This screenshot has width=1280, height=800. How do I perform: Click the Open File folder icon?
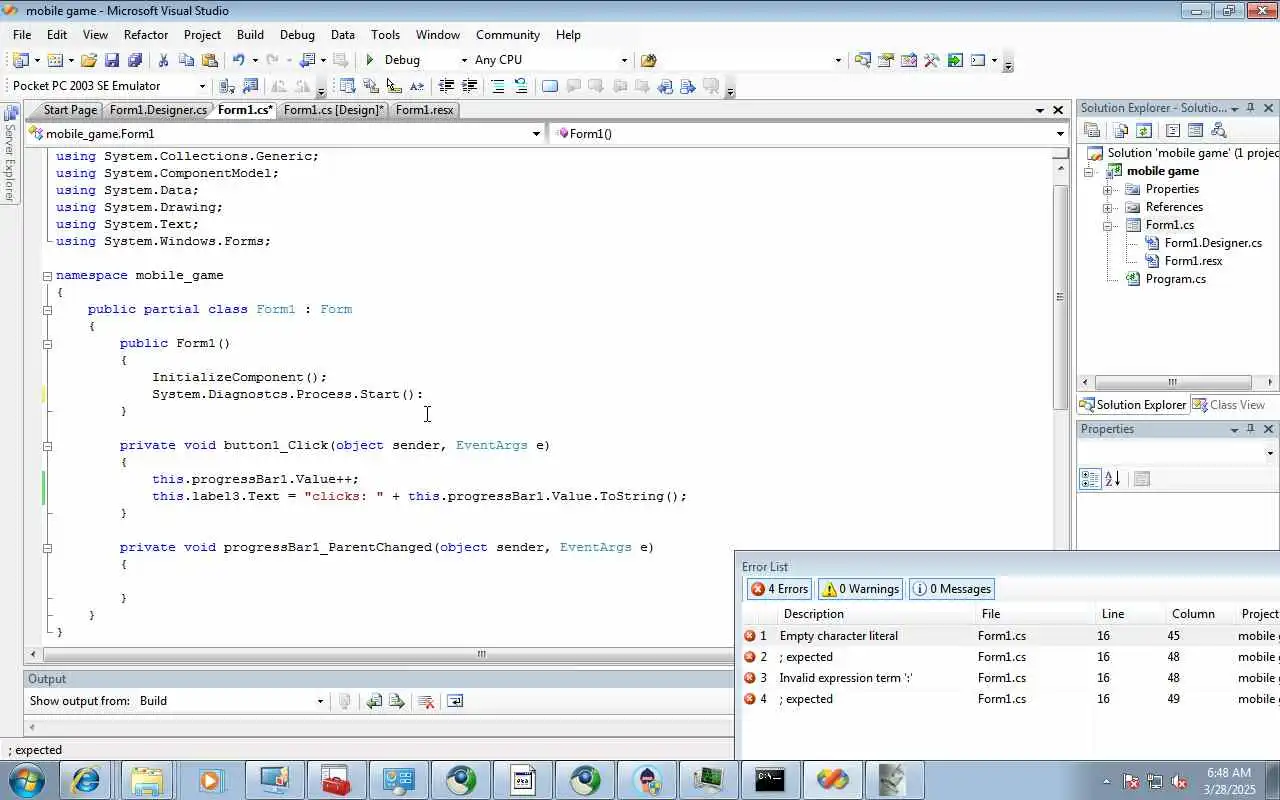(89, 60)
